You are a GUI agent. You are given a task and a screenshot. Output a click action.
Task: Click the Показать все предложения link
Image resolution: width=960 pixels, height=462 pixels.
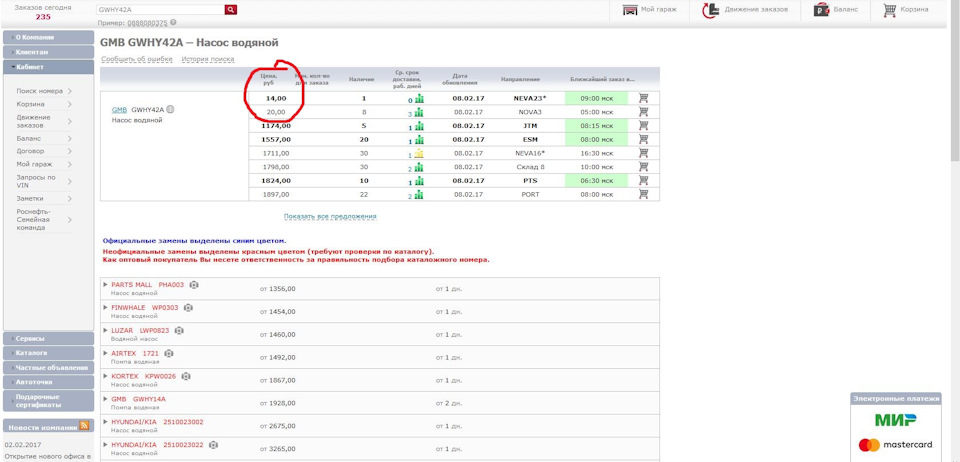[x=330, y=216]
